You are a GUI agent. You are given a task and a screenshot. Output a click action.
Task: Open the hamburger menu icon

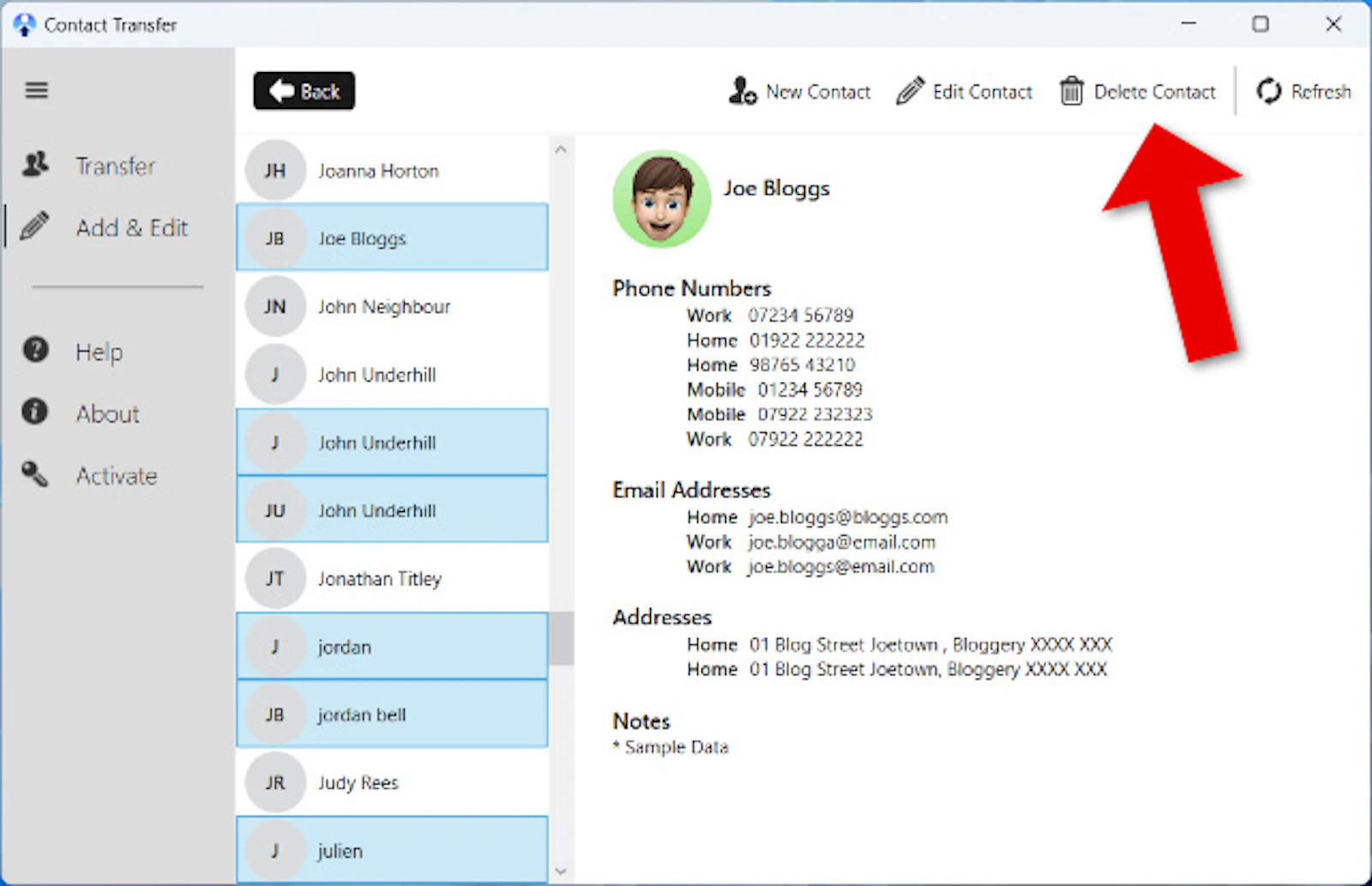coord(36,90)
